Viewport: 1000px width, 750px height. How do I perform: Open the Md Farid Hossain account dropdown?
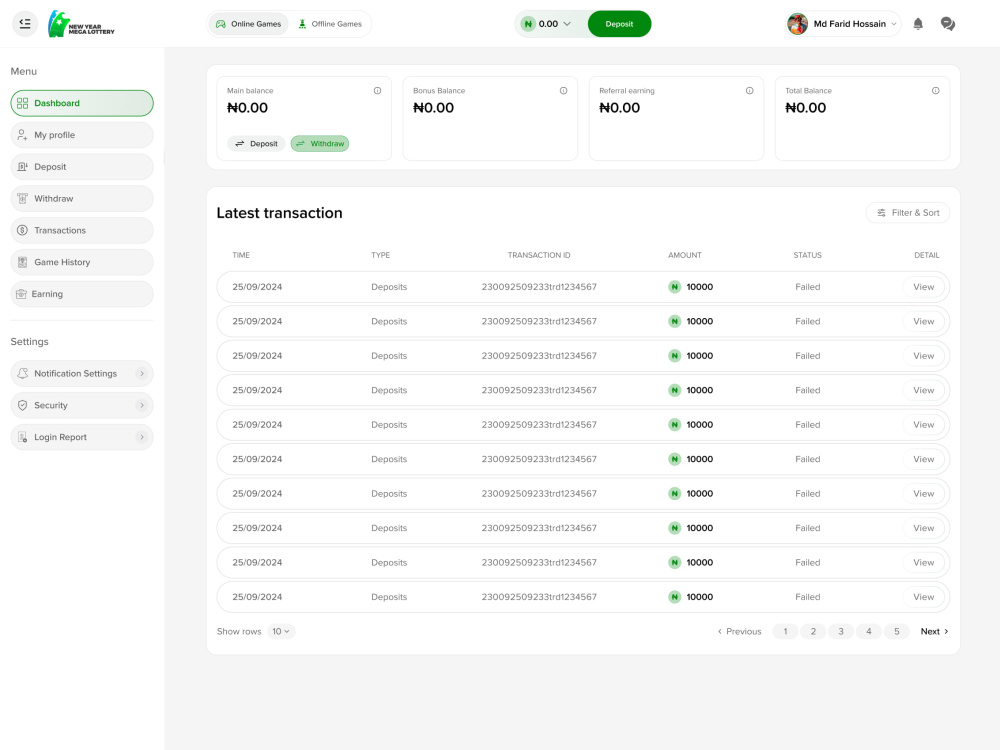click(x=842, y=24)
